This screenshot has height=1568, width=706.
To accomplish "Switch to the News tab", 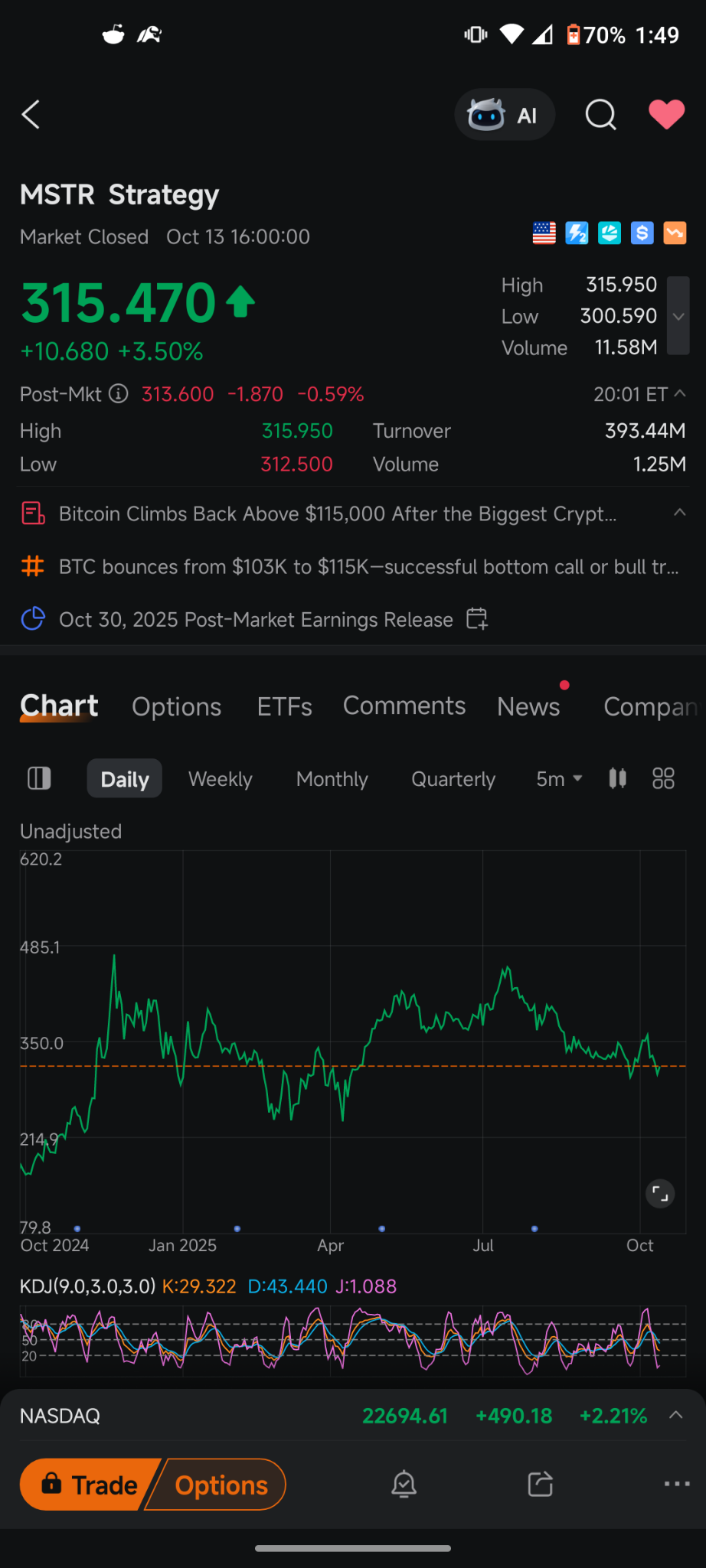I will pos(528,706).
